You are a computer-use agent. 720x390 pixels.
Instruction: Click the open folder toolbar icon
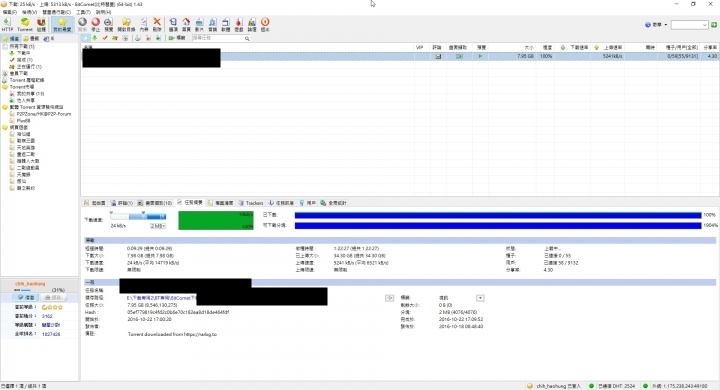point(126,24)
